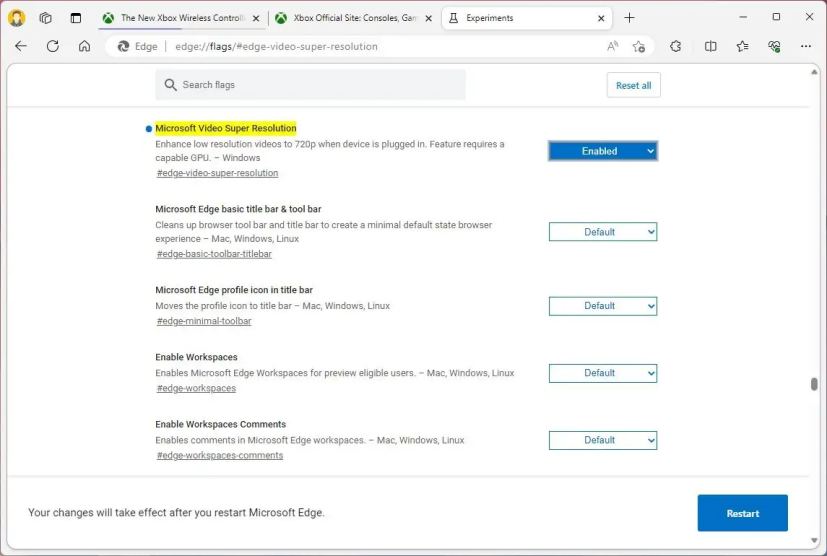The image size is (827, 556).
Task: Maximize the Edge window
Action: (776, 17)
